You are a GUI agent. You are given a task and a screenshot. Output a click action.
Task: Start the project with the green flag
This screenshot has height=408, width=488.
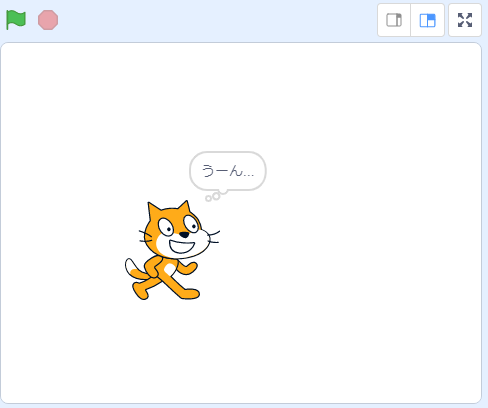pos(16,20)
